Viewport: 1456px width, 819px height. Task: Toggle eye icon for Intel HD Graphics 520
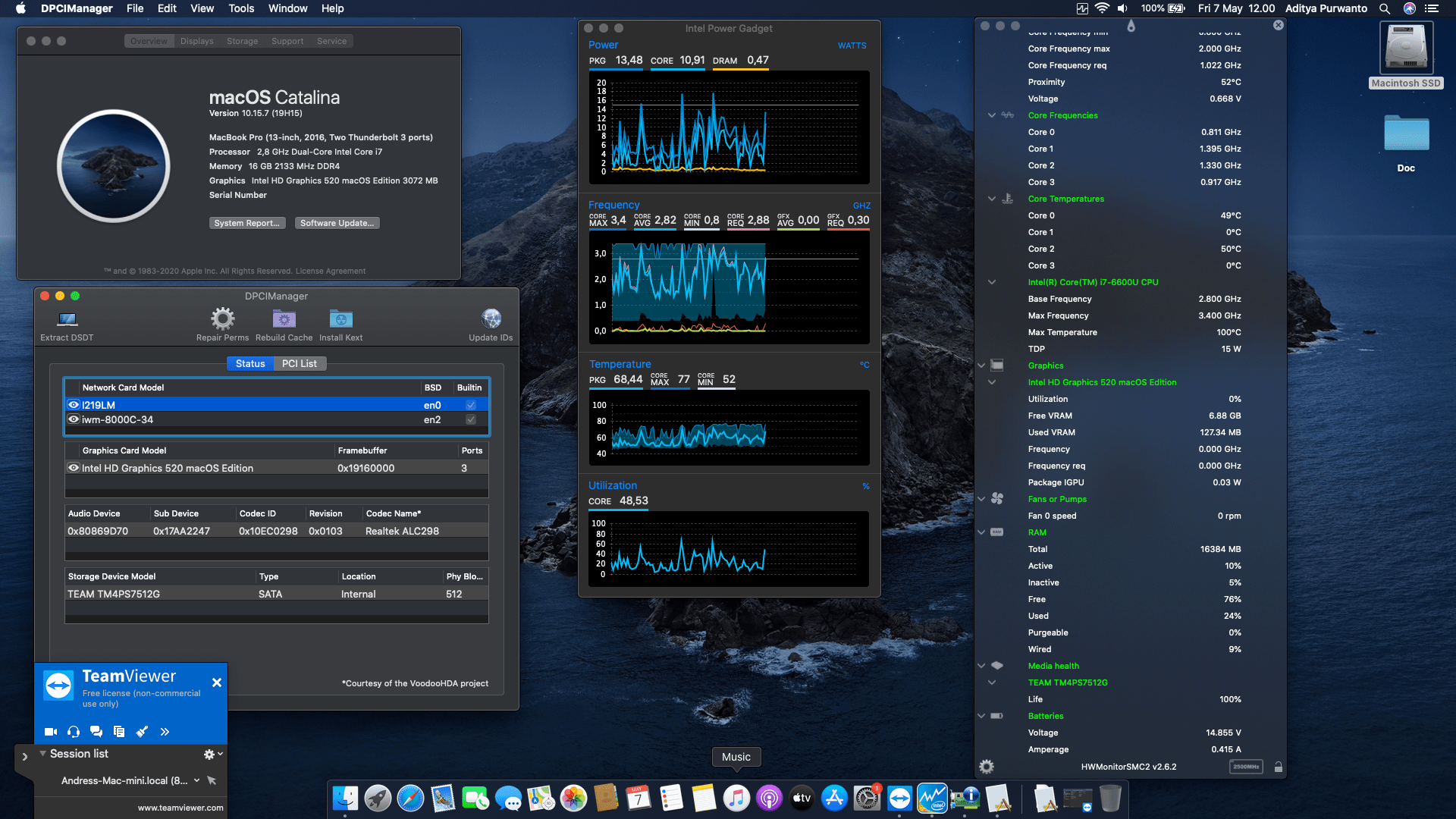point(74,468)
